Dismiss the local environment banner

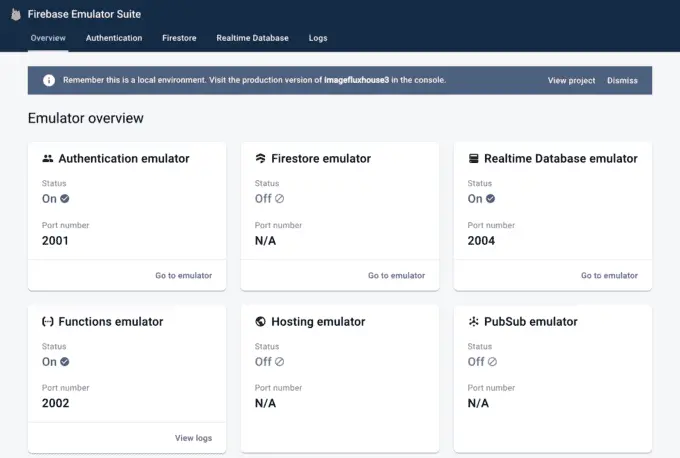[622, 80]
